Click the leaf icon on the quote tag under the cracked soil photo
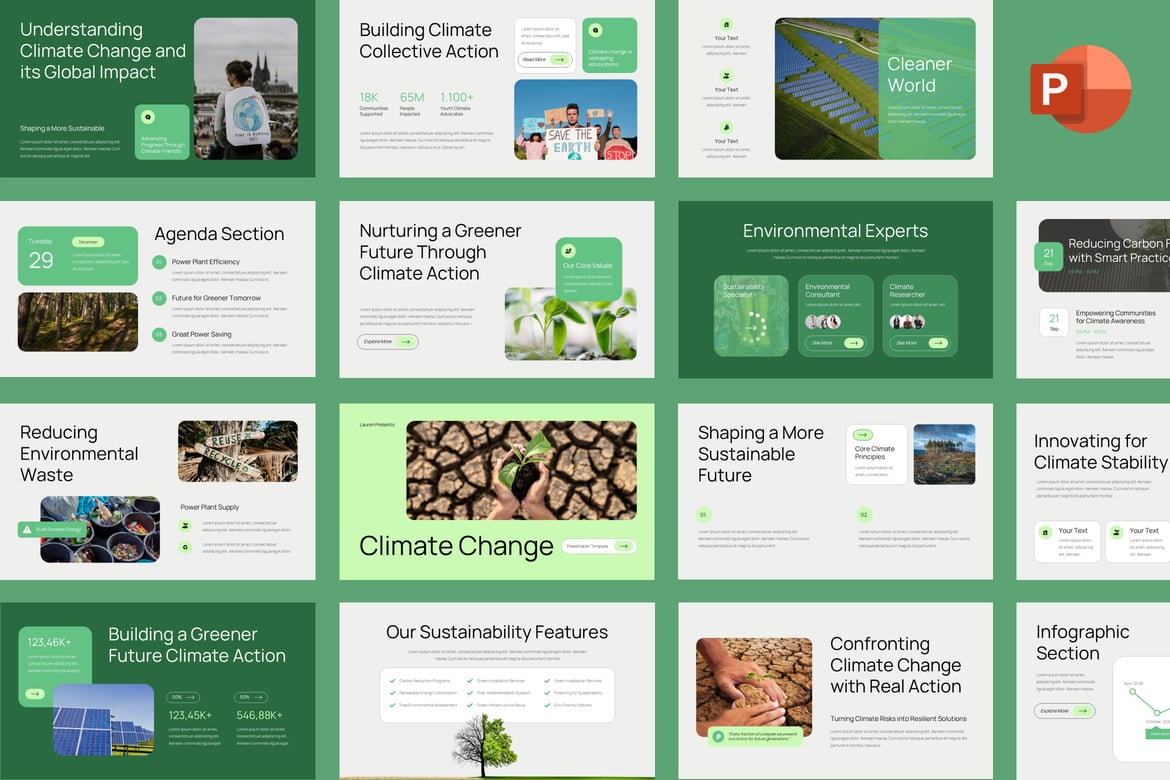 point(718,736)
